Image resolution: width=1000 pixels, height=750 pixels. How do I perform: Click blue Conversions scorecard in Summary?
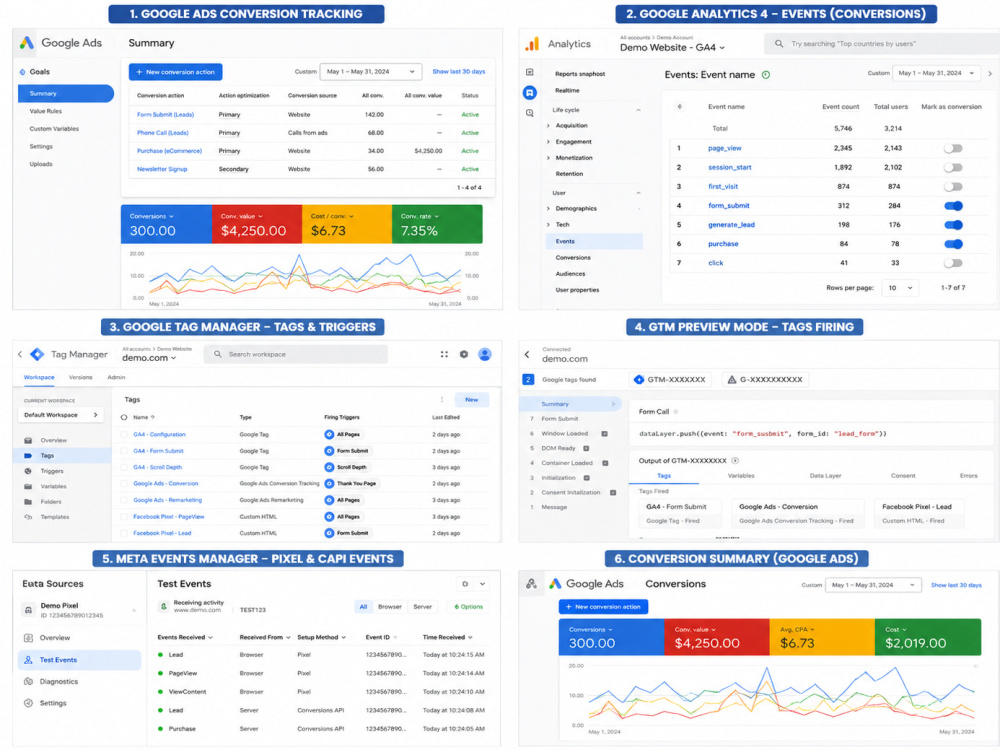coord(166,224)
